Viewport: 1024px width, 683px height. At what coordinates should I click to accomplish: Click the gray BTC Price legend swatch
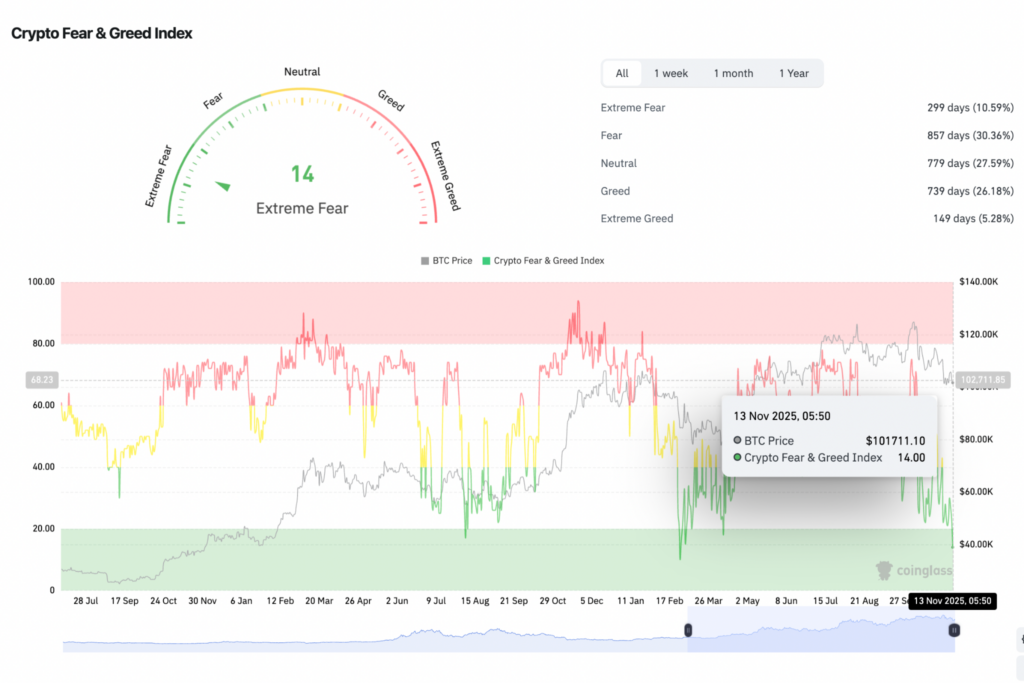425,260
